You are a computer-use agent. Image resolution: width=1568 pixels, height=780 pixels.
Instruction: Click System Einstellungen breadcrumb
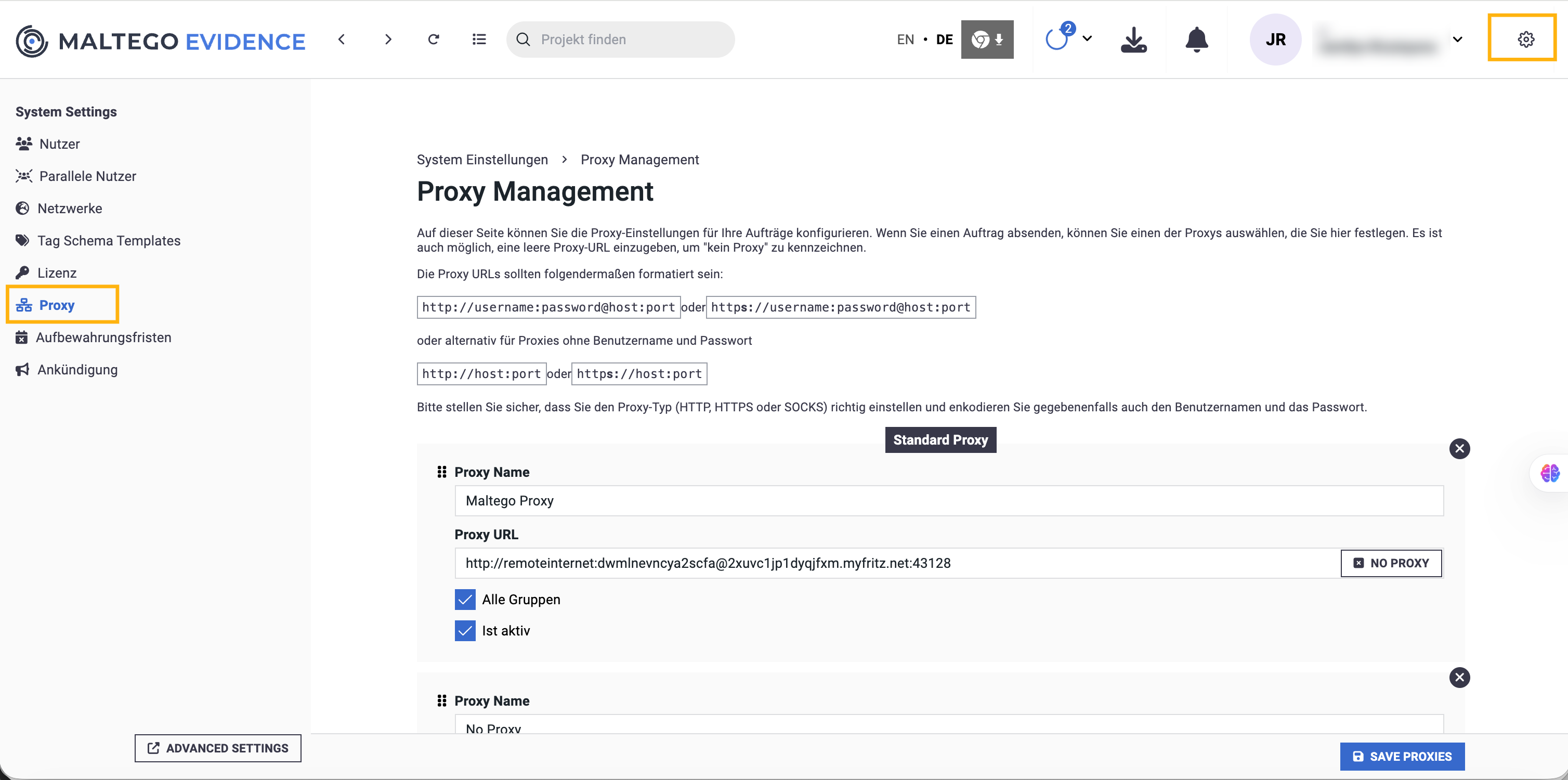tap(482, 160)
